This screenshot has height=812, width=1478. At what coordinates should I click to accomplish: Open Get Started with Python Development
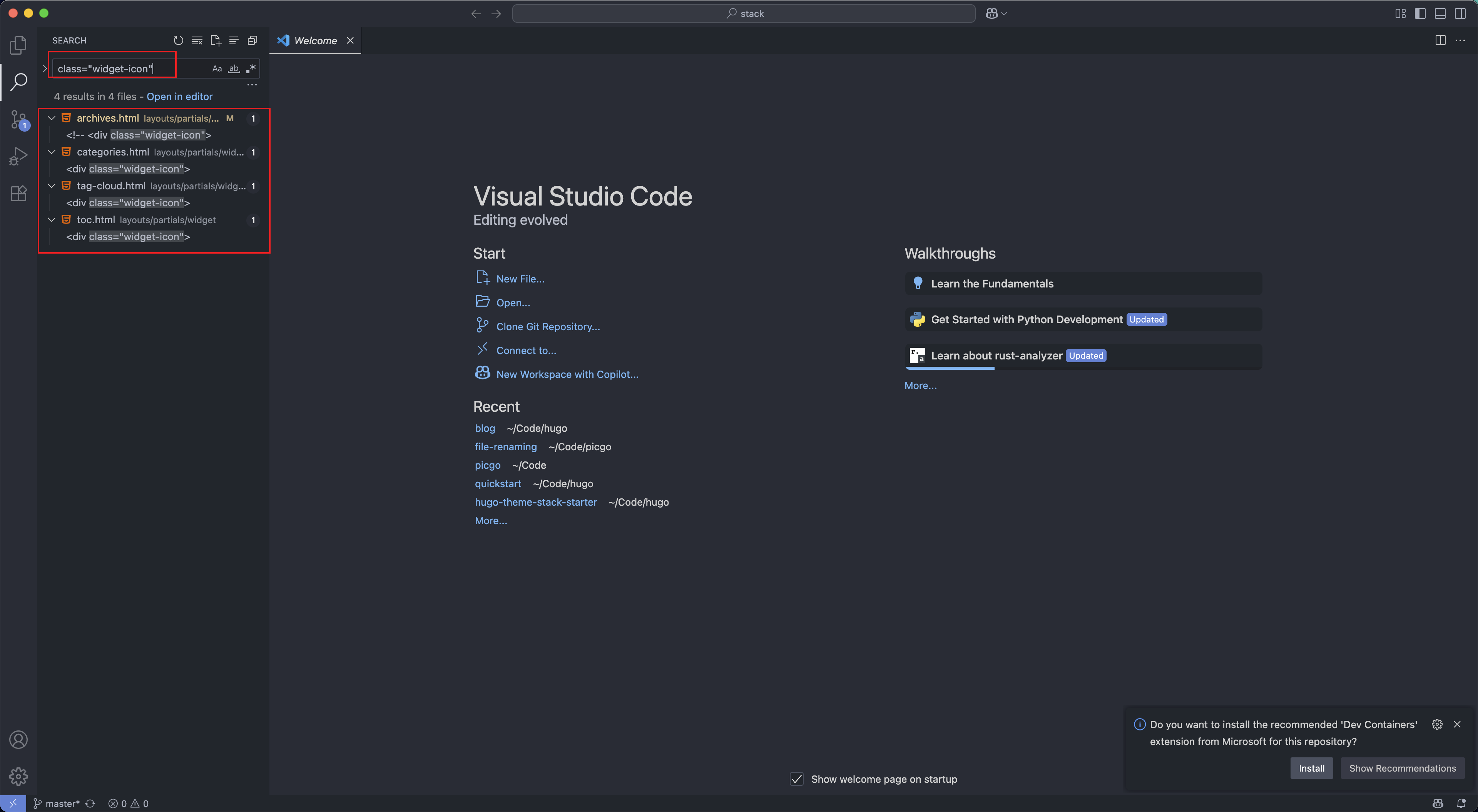1083,320
